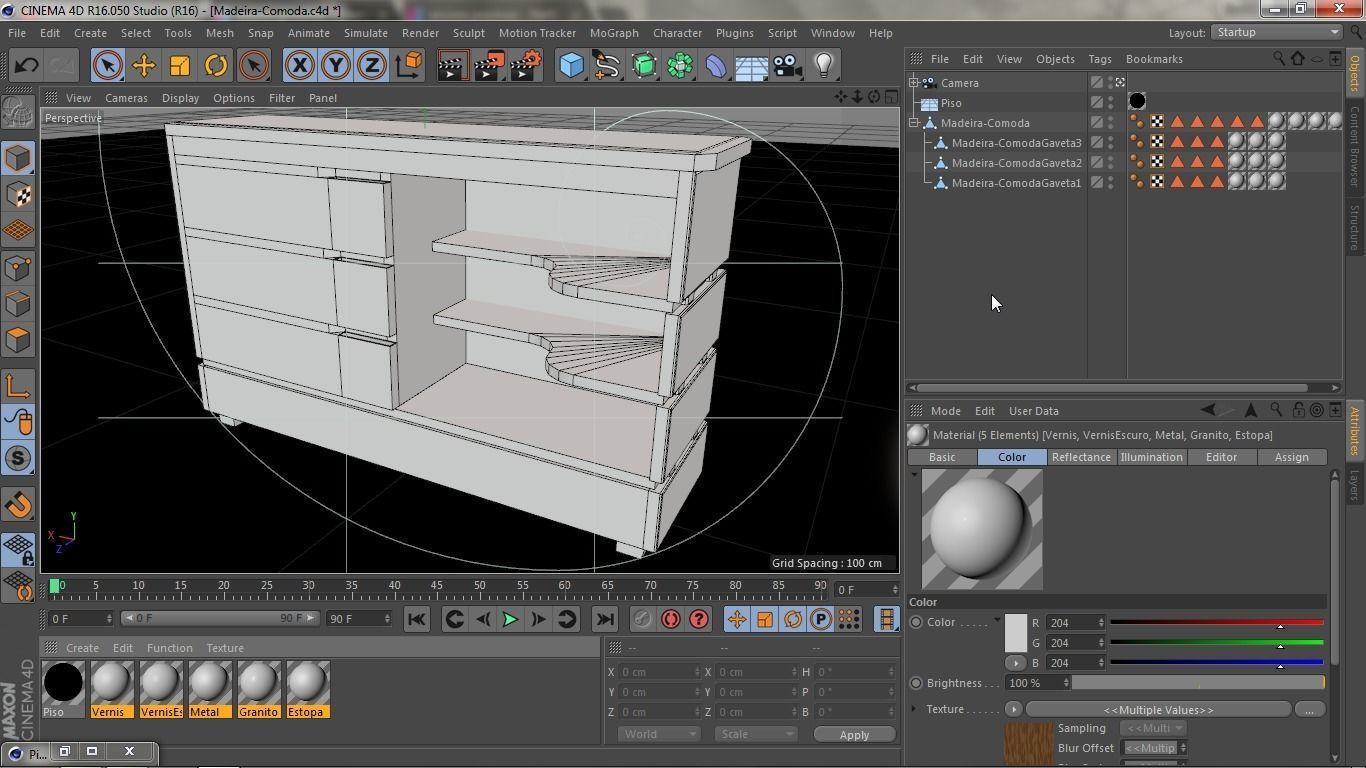
Task: Open the World coordinate dropdown
Action: tap(658, 734)
